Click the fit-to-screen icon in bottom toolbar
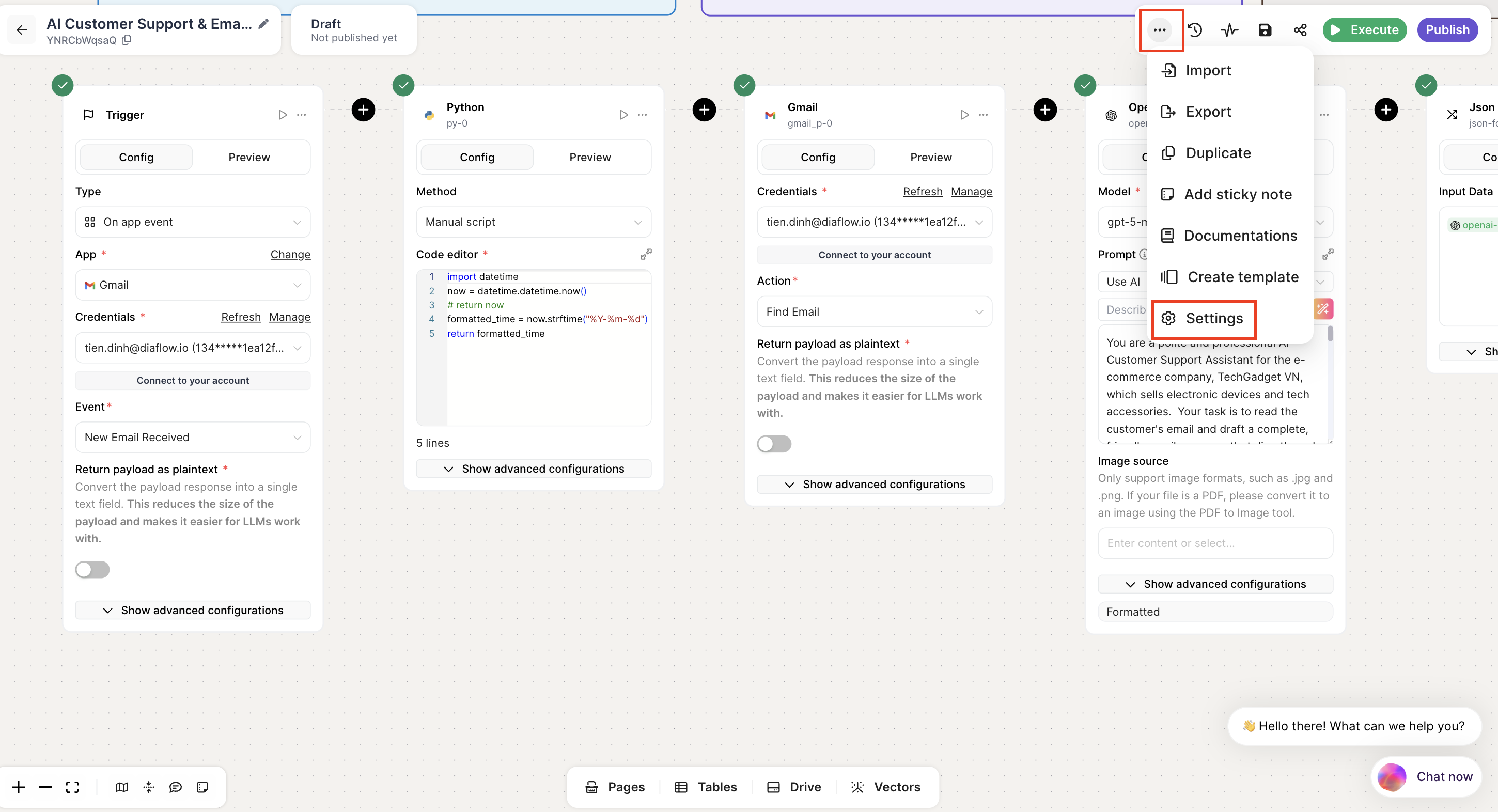Screen dimensions: 1498x812 coord(72,787)
